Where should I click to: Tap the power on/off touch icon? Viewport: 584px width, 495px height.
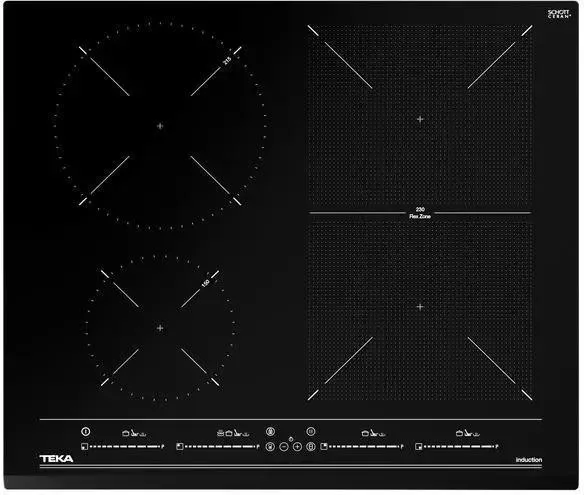pyautogui.click(x=86, y=431)
